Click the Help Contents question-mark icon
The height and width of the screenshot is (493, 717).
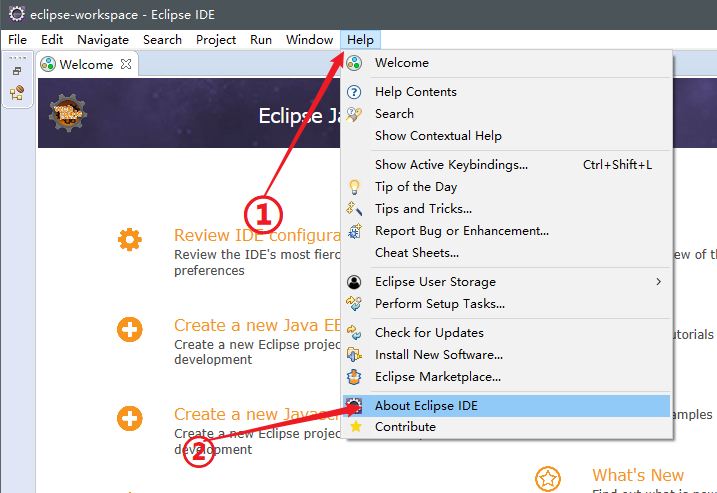coord(354,92)
